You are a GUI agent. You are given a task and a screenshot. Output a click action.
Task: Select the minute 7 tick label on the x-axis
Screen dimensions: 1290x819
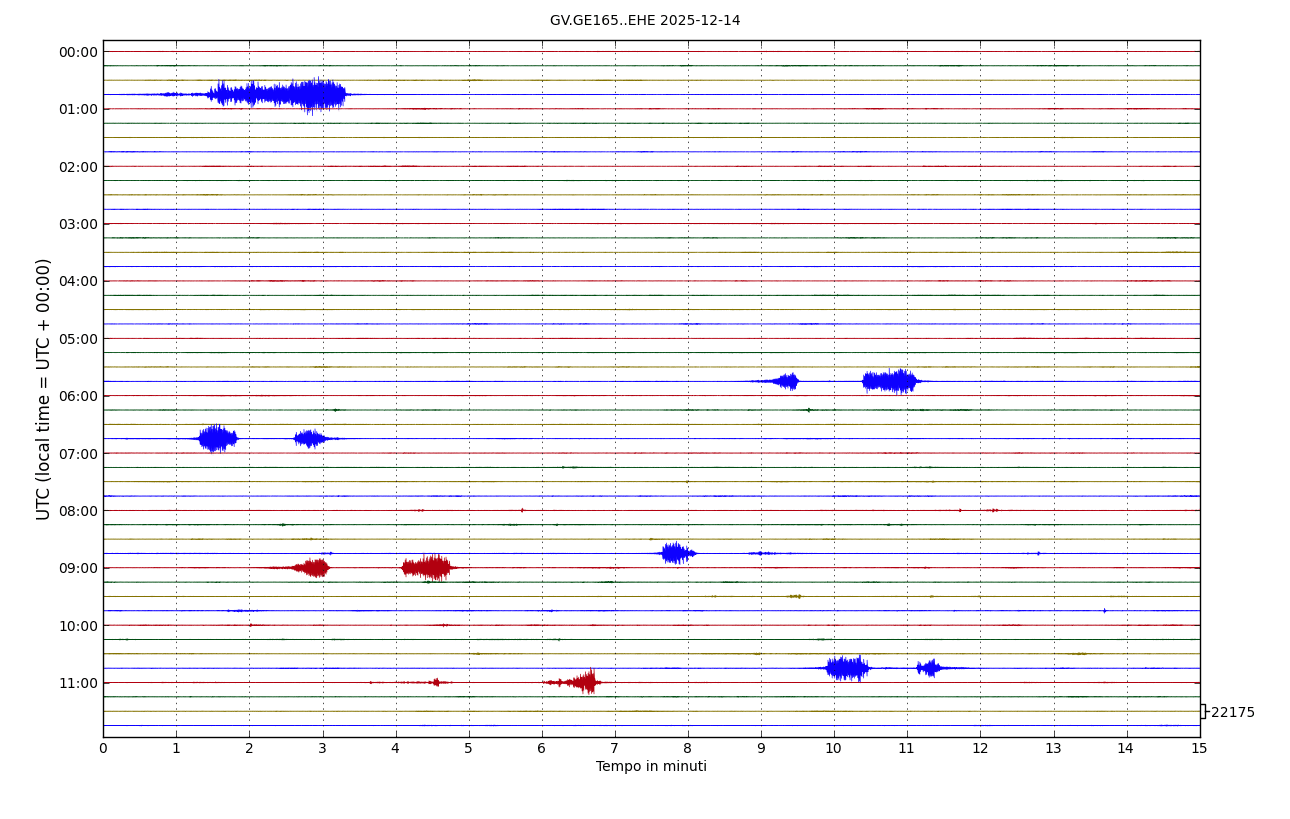pyautogui.click(x=615, y=749)
